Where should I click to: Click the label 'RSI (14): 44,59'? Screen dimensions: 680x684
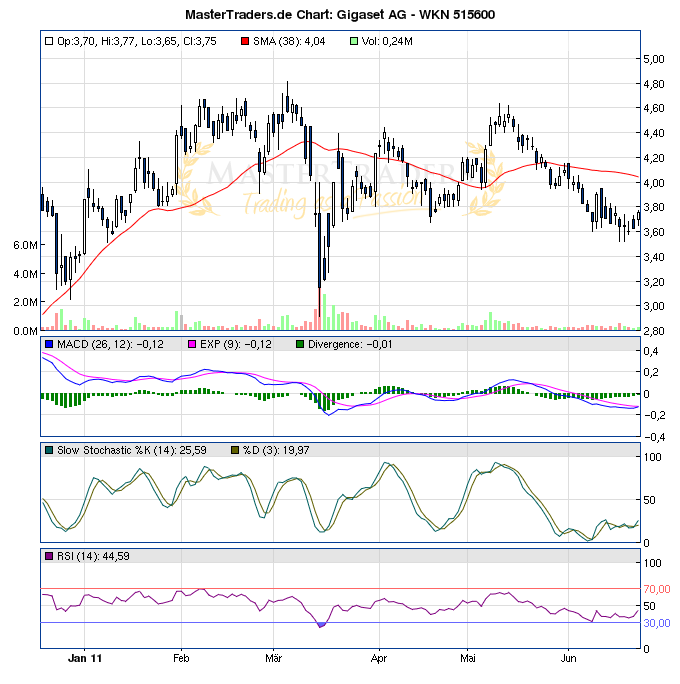click(x=93, y=557)
